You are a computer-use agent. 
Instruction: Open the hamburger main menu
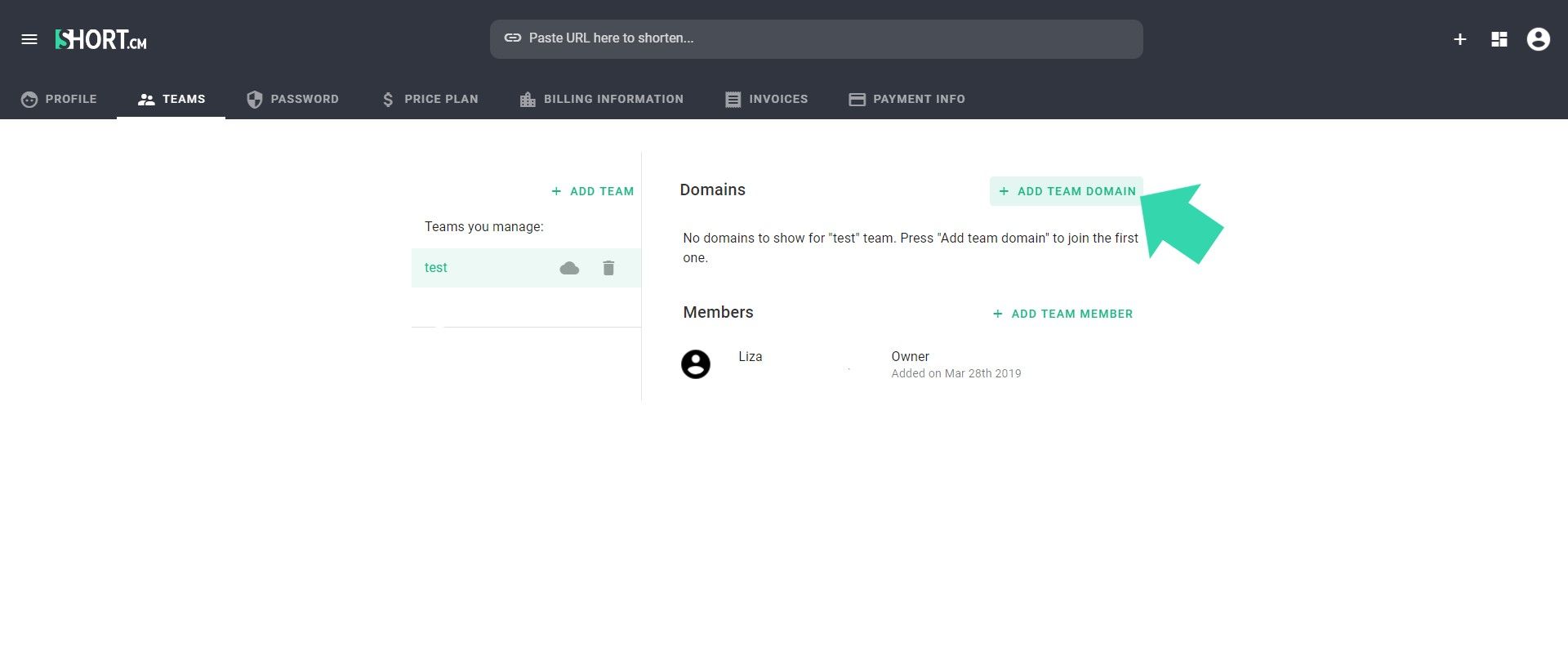[x=29, y=39]
